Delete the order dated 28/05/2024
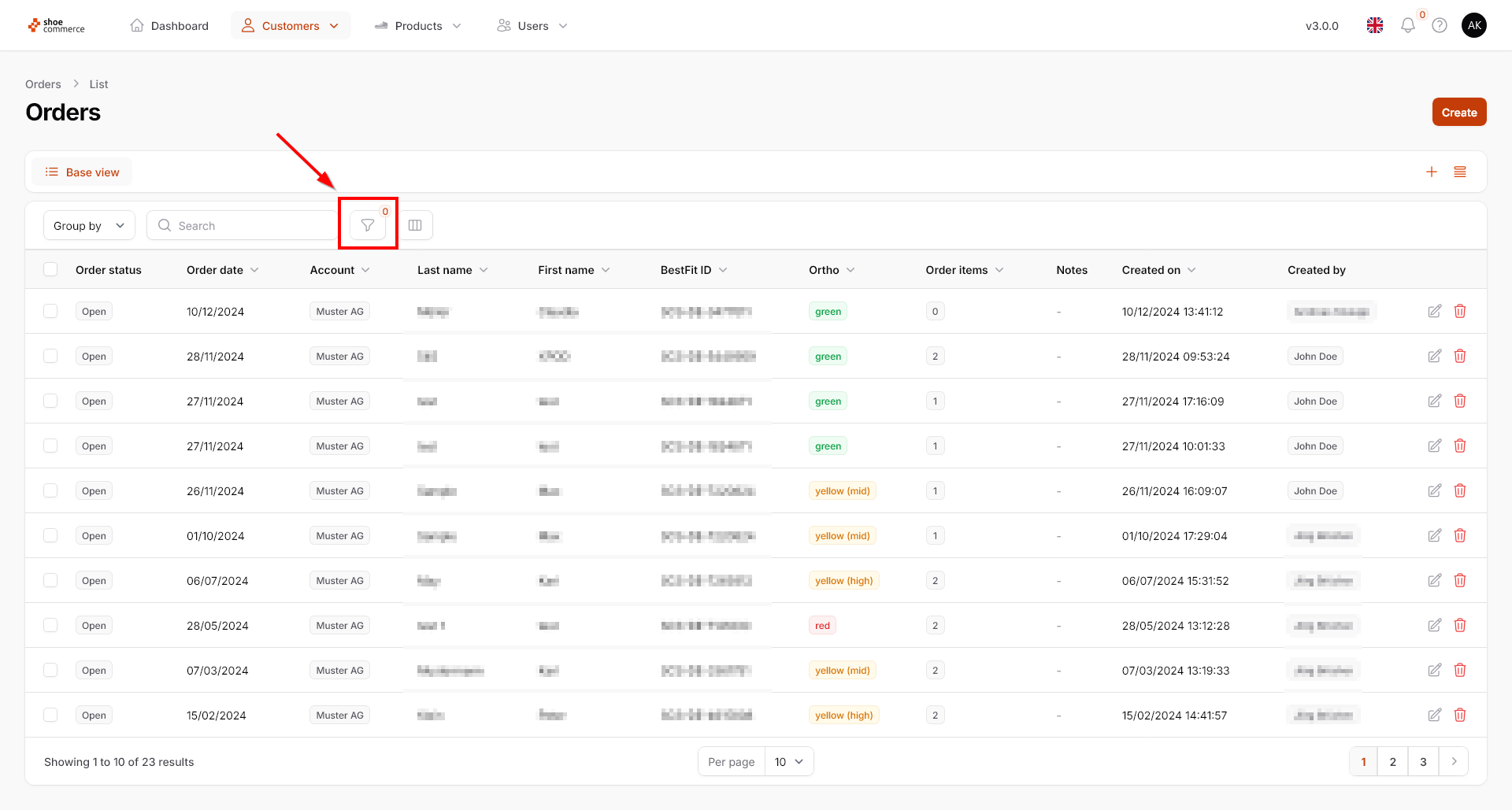Viewport: 1512px width, 810px height. (x=1460, y=625)
